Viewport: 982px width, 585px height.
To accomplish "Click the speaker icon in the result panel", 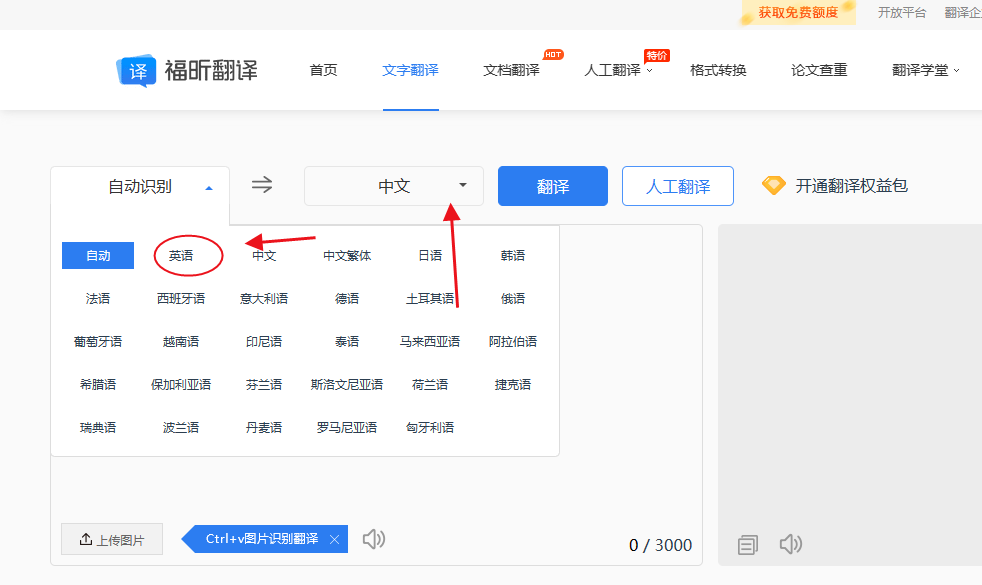I will (x=791, y=544).
